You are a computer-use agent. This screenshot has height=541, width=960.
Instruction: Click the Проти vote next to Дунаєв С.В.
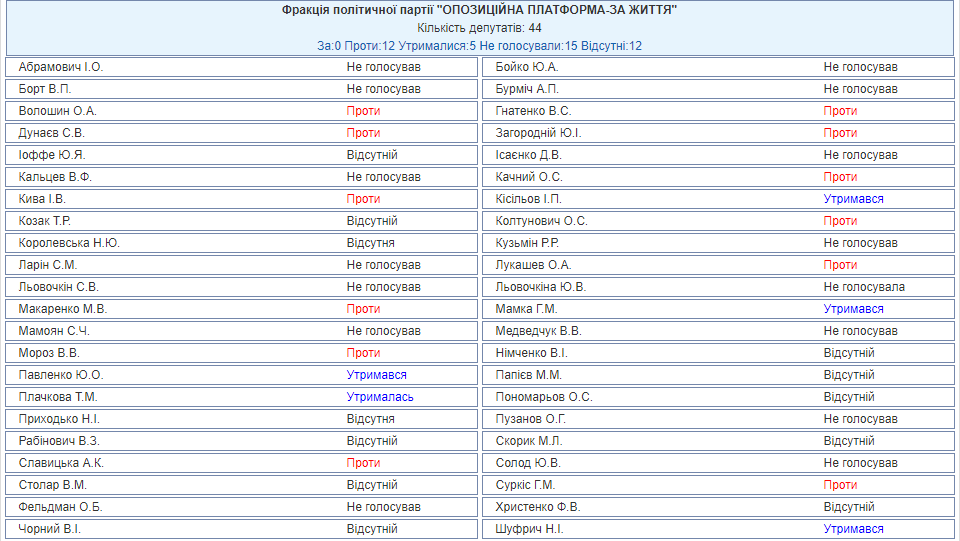pos(363,133)
